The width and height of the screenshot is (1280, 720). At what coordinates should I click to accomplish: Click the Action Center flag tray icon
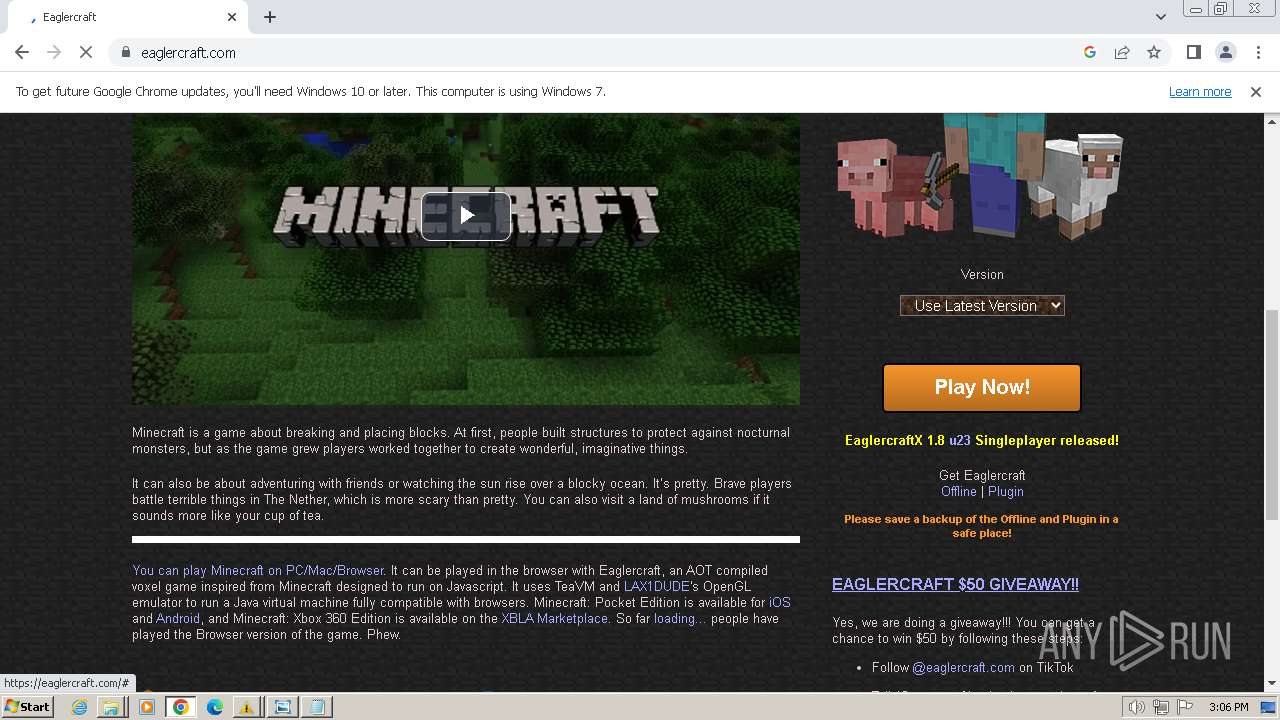point(1185,707)
